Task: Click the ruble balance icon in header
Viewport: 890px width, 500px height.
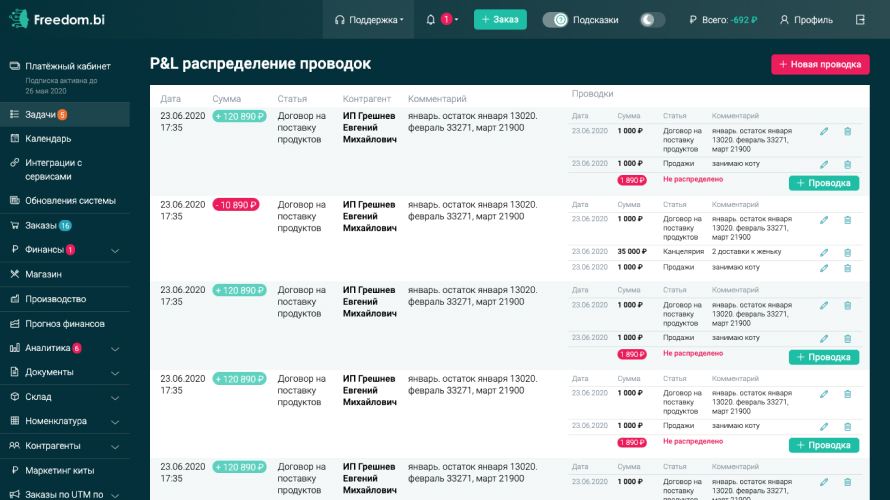Action: pyautogui.click(x=693, y=20)
